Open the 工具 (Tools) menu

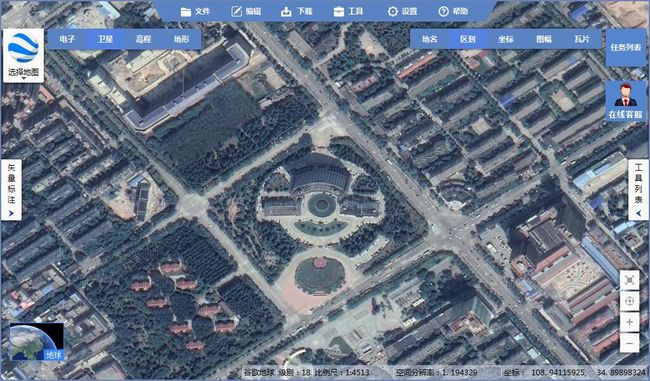[348, 11]
